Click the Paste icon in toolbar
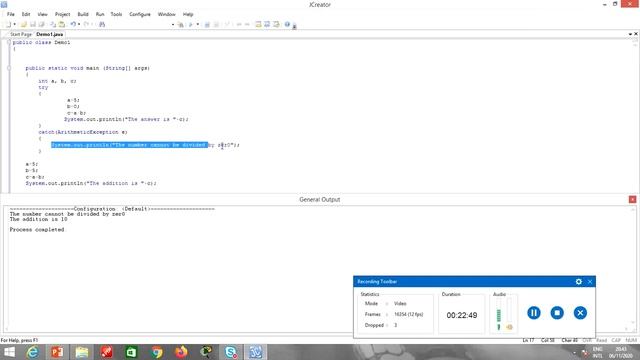The height and width of the screenshot is (360, 640). click(x=62, y=24)
